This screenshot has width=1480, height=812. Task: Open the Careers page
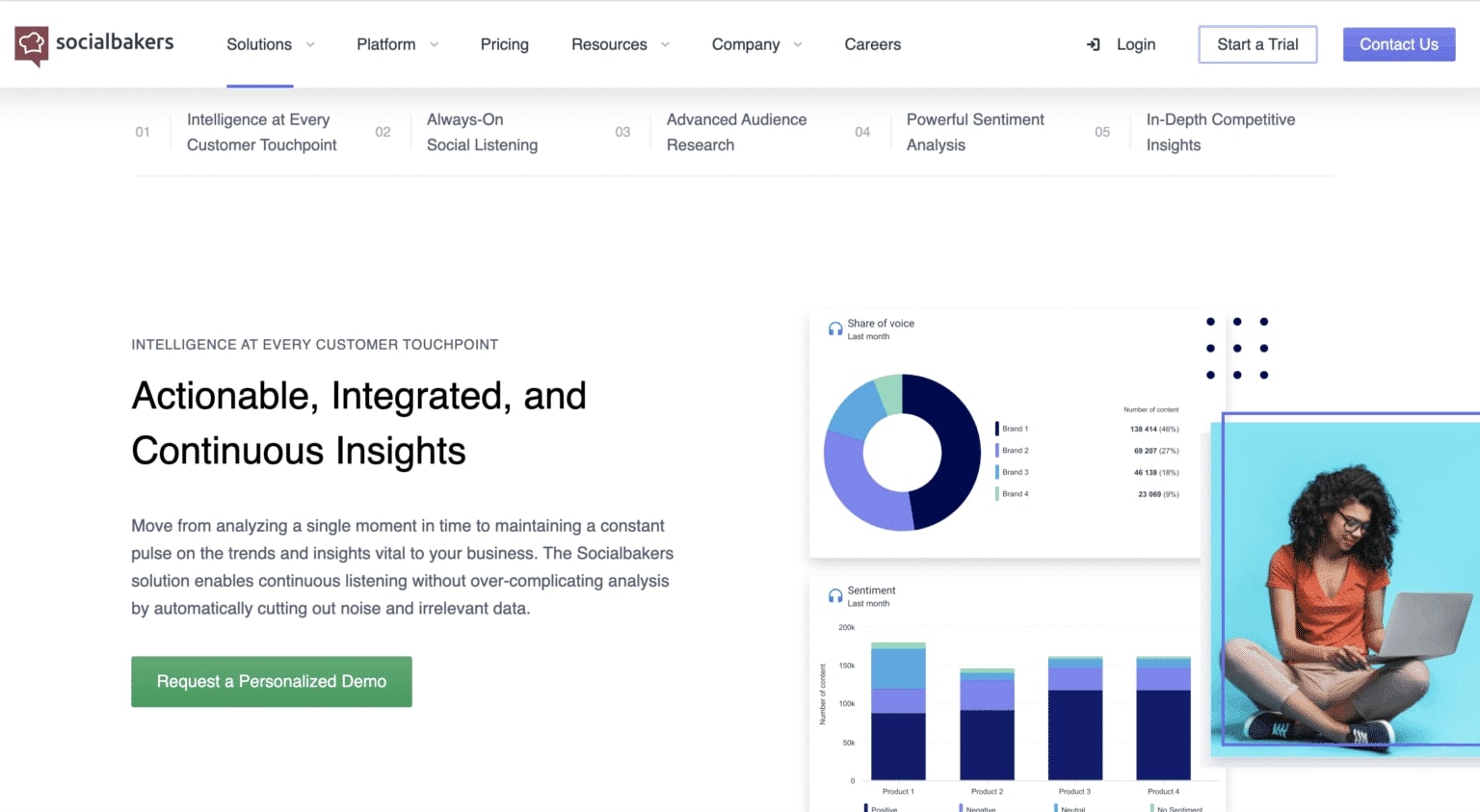872,44
